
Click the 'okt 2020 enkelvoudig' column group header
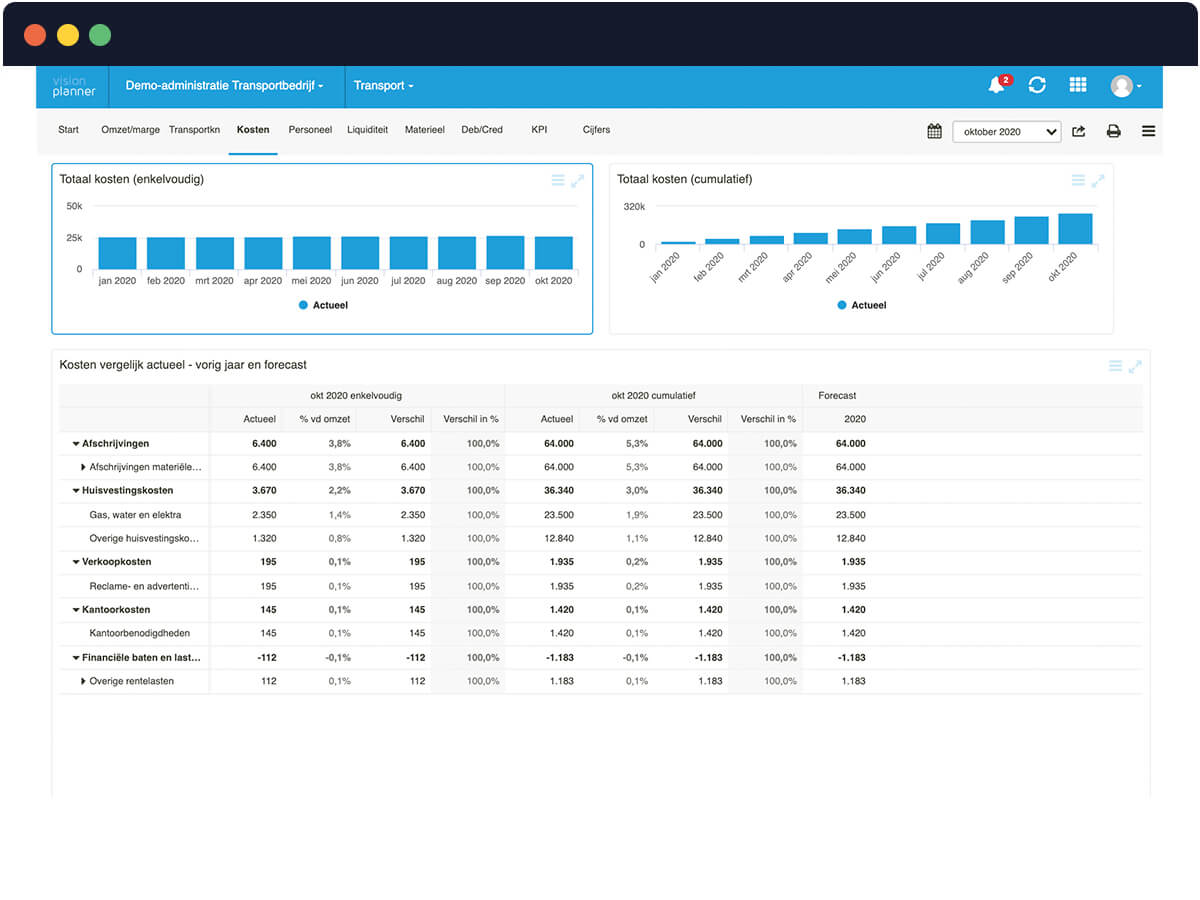pos(357,395)
